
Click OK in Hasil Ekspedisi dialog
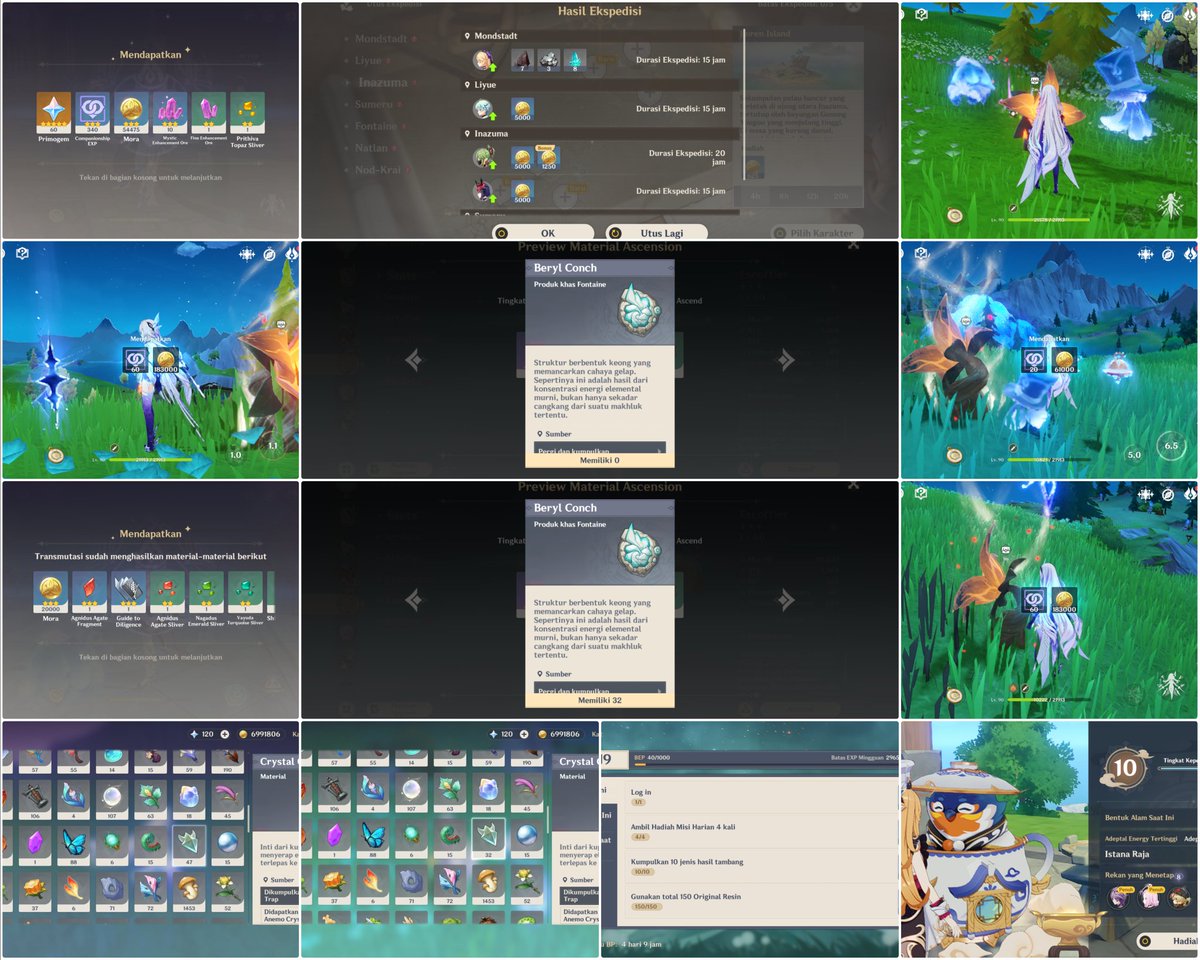543,232
